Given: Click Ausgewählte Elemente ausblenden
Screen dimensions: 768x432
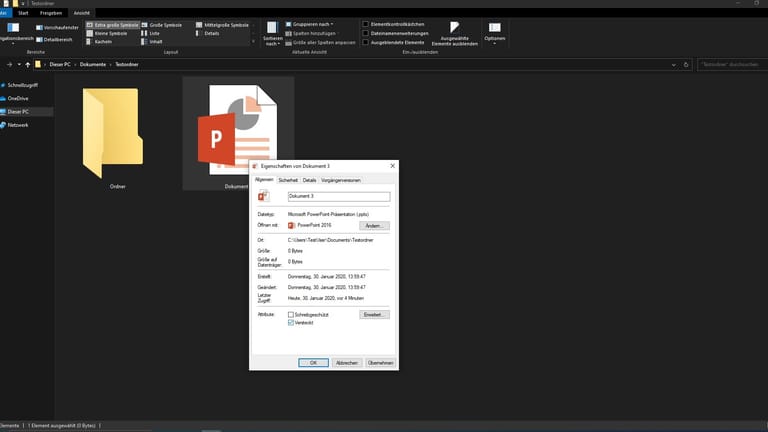Looking at the screenshot, I should pos(455,33).
